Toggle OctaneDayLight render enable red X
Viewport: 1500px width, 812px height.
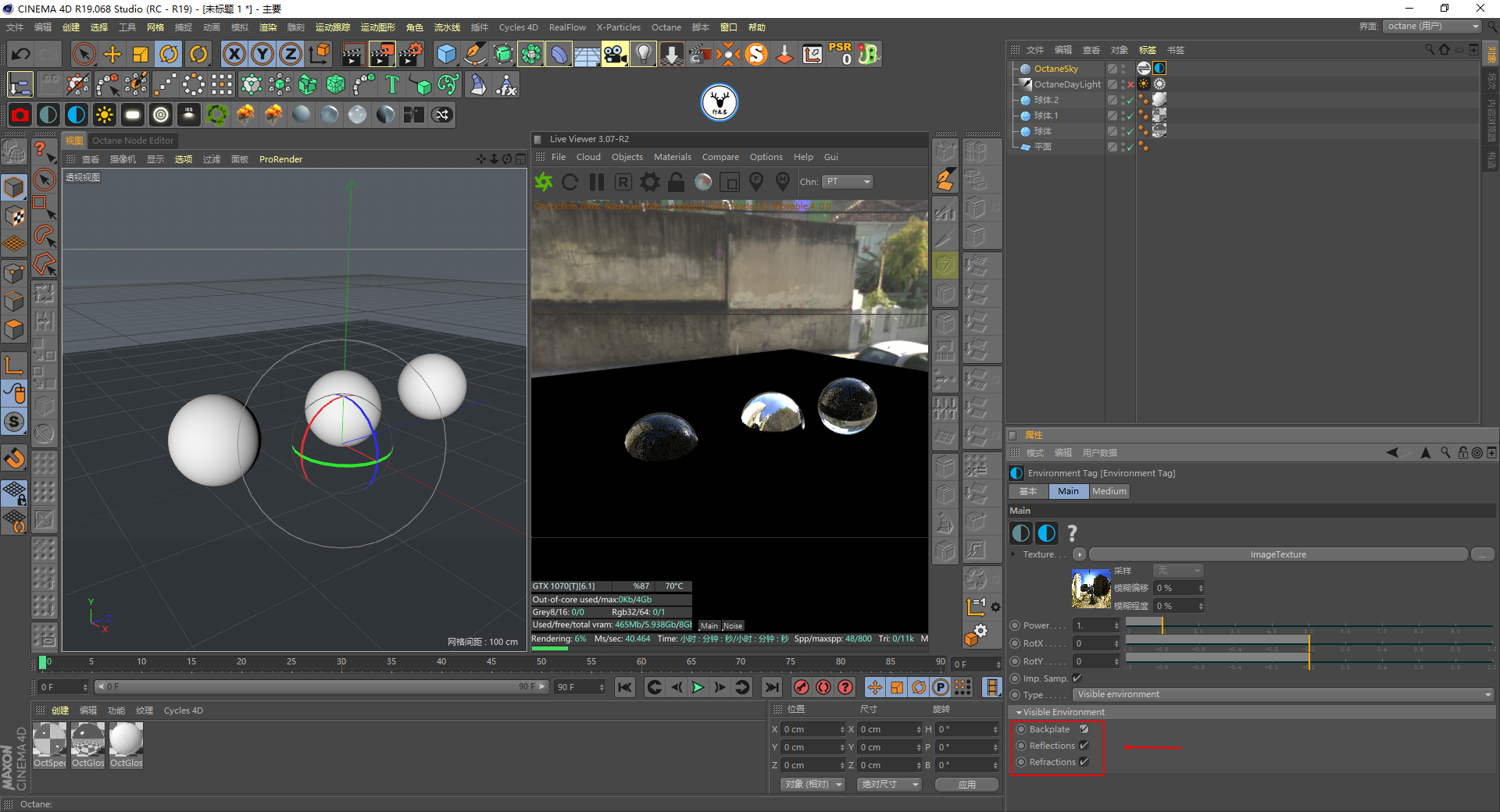click(1130, 84)
